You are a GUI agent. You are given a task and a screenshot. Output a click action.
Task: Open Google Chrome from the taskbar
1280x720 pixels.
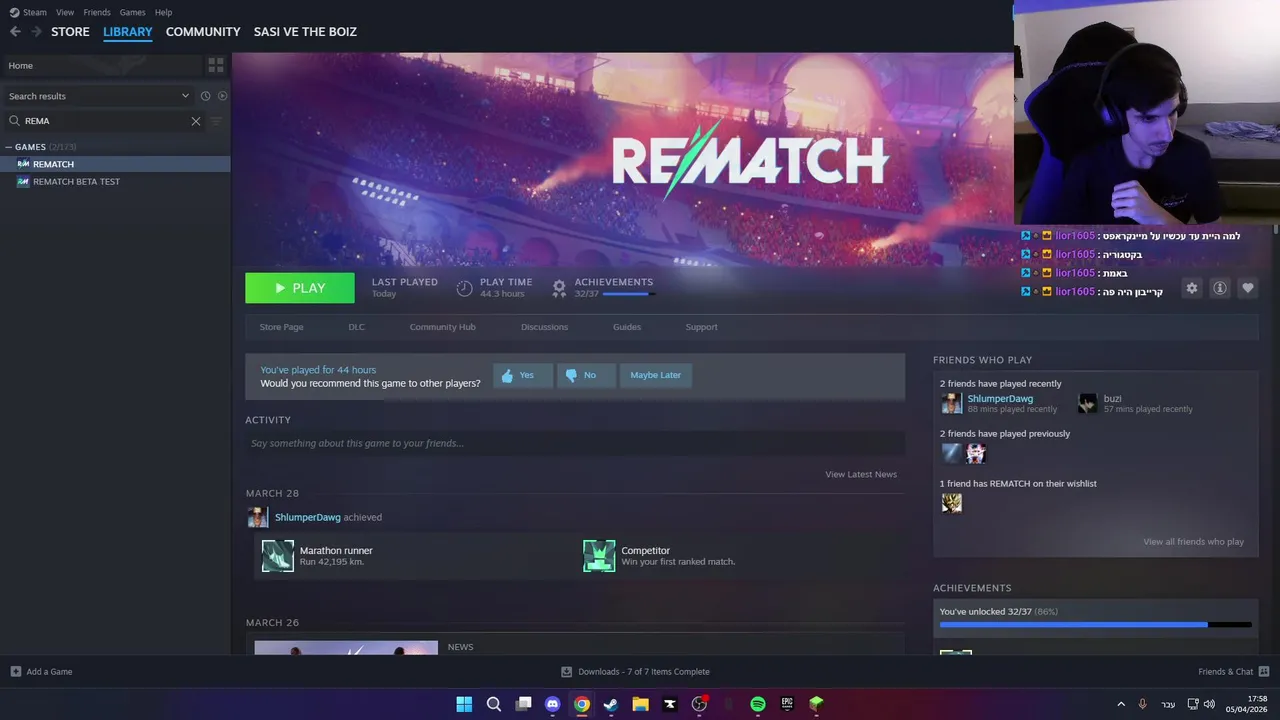pyautogui.click(x=582, y=704)
